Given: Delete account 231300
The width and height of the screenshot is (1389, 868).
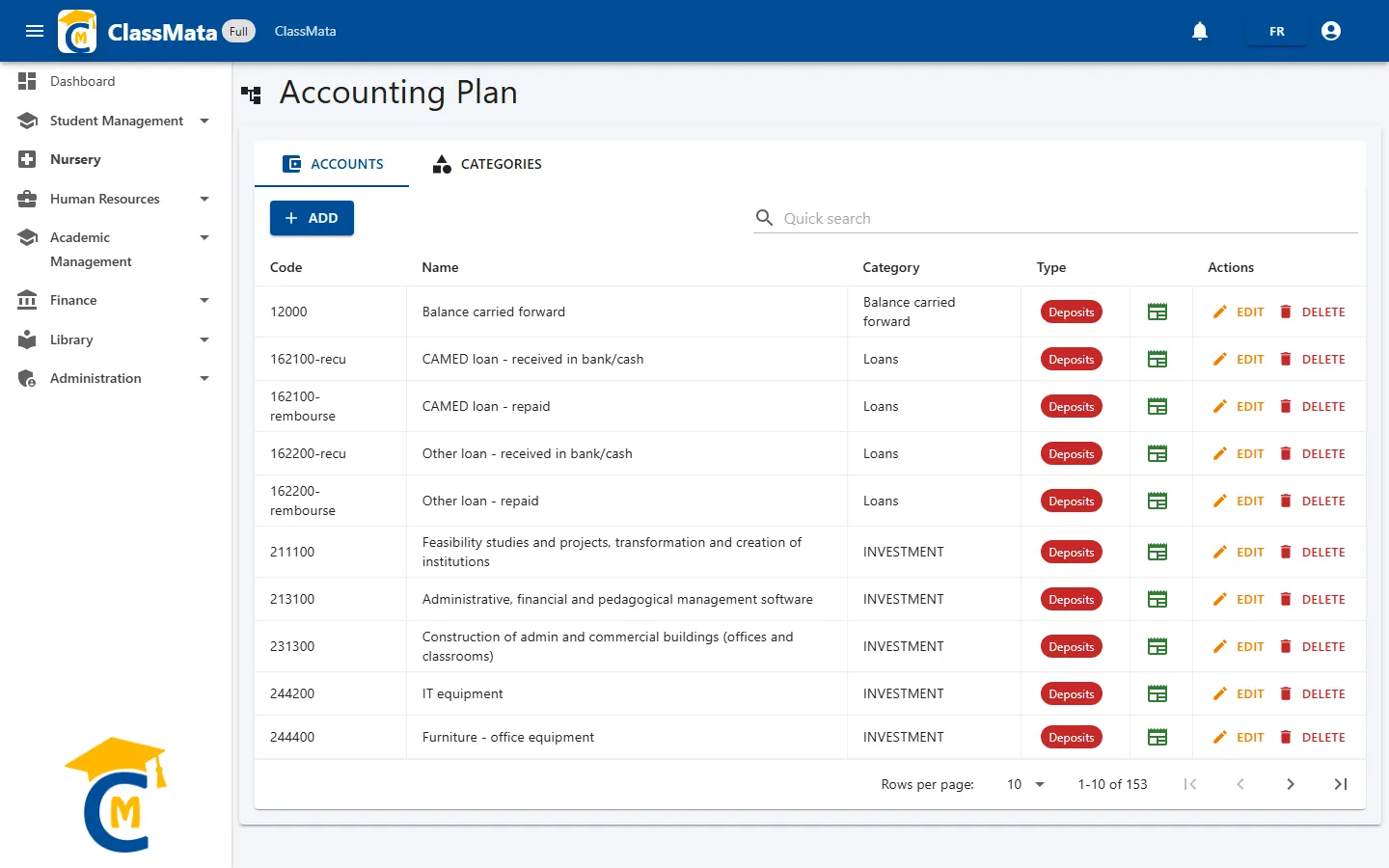Looking at the screenshot, I should (1312, 646).
